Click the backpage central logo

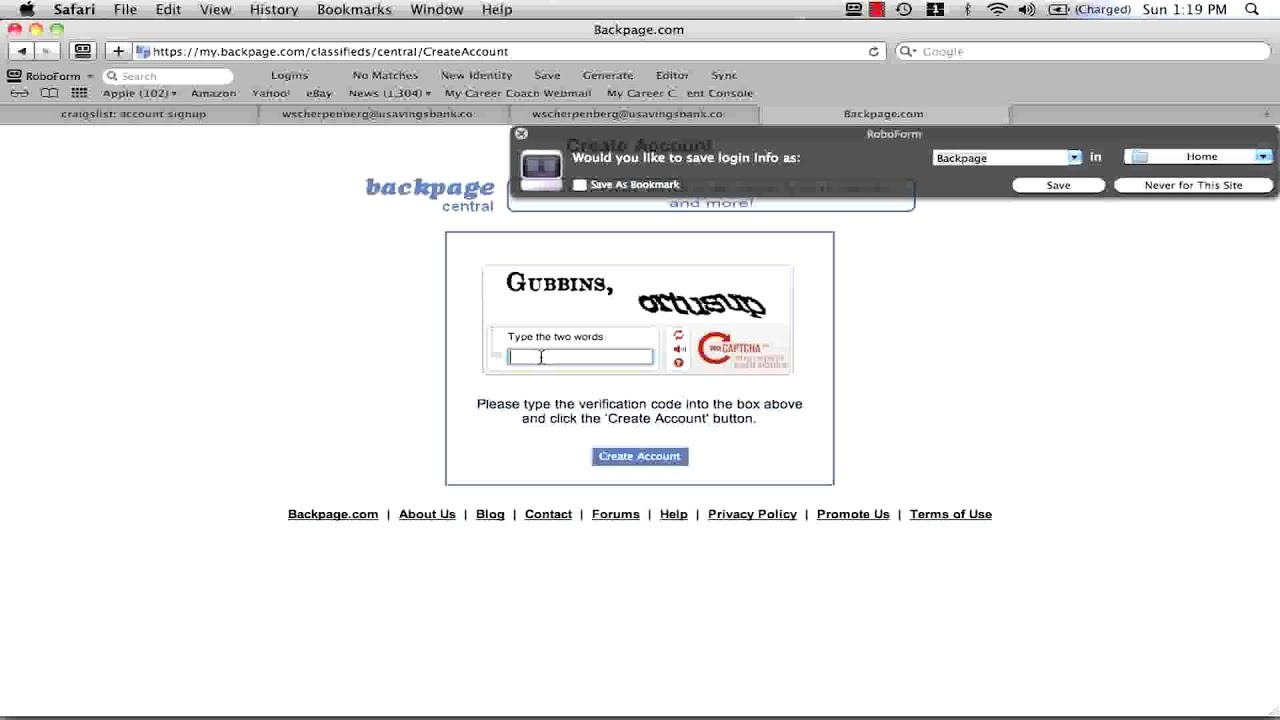pyautogui.click(x=430, y=194)
